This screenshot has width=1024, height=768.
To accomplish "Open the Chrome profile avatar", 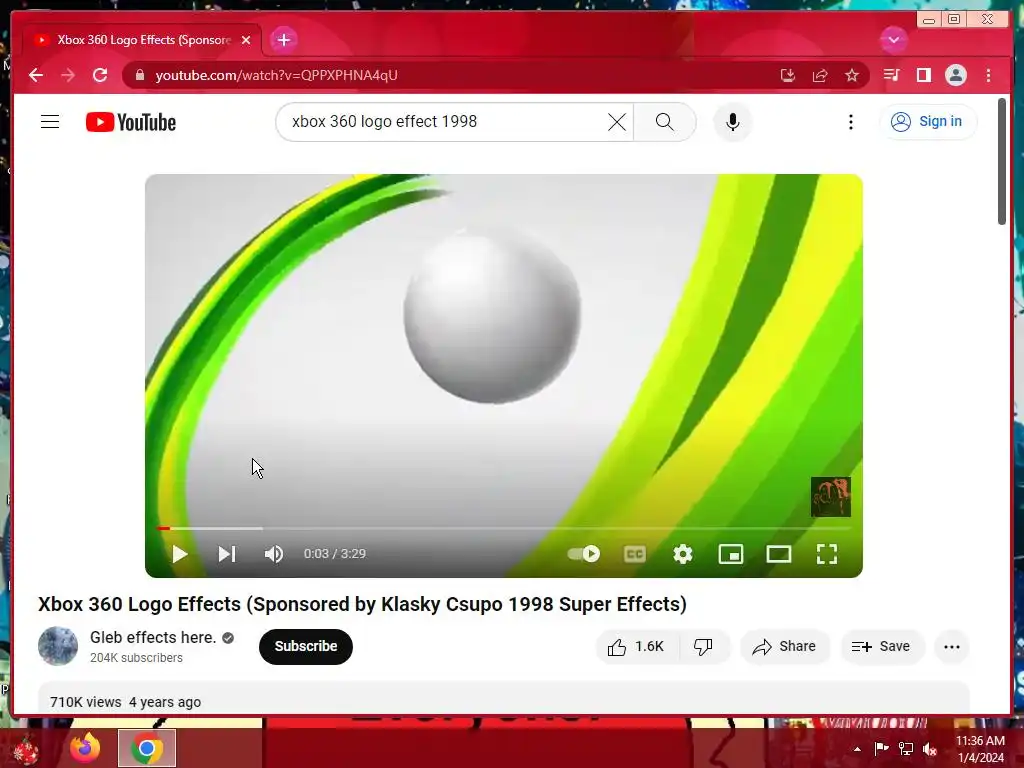I will 955,75.
